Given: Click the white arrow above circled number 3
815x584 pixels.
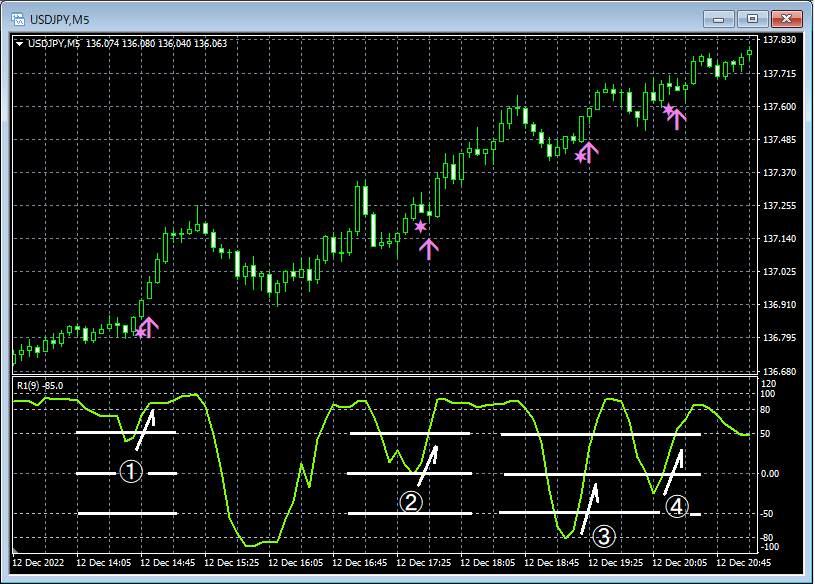Looking at the screenshot, I should (590, 503).
